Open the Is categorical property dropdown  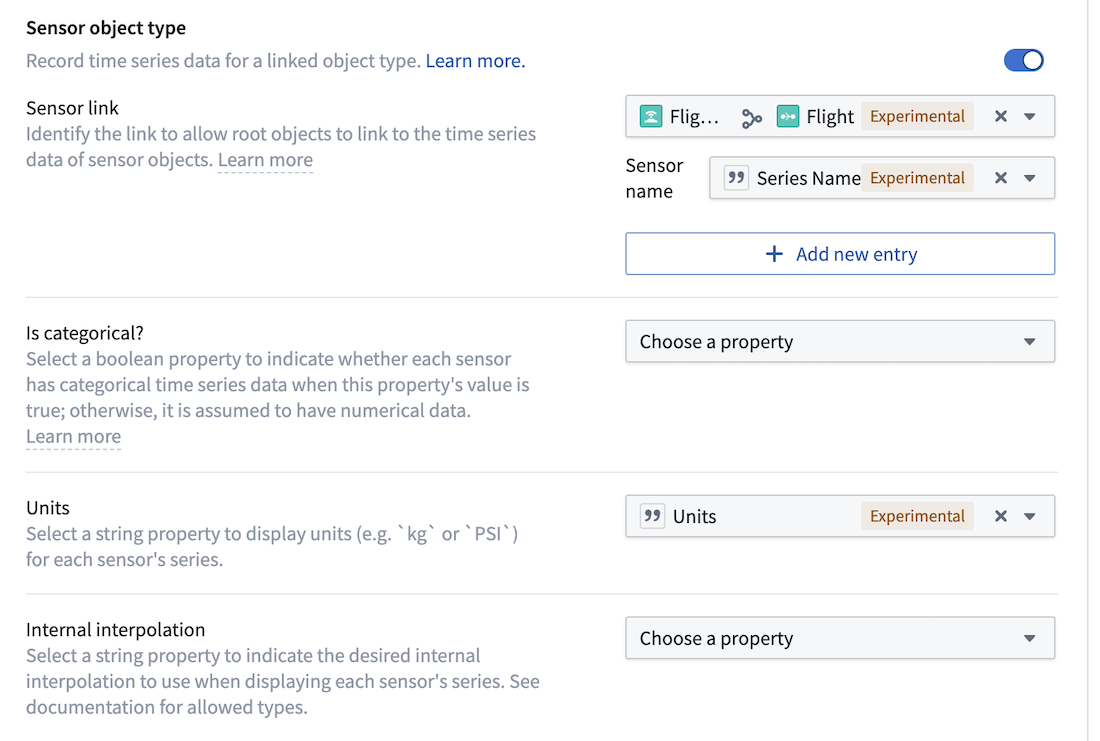840,342
